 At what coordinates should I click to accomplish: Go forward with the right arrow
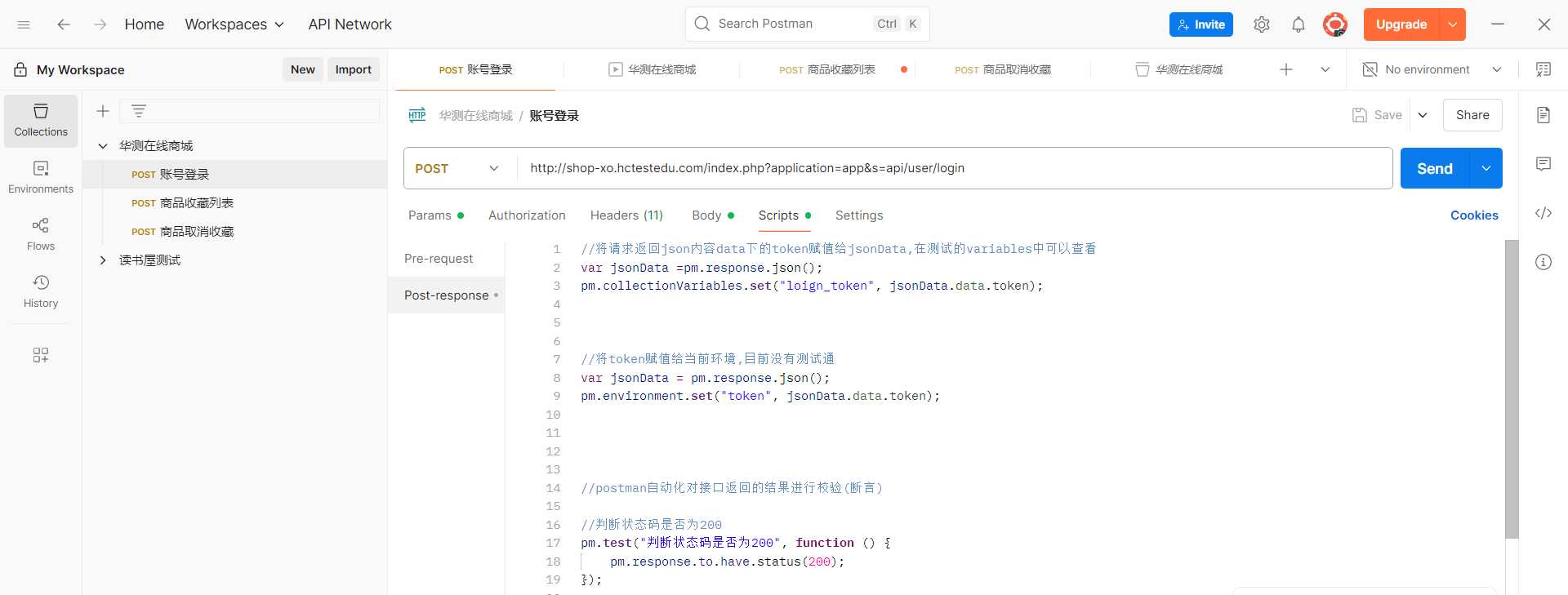[100, 24]
